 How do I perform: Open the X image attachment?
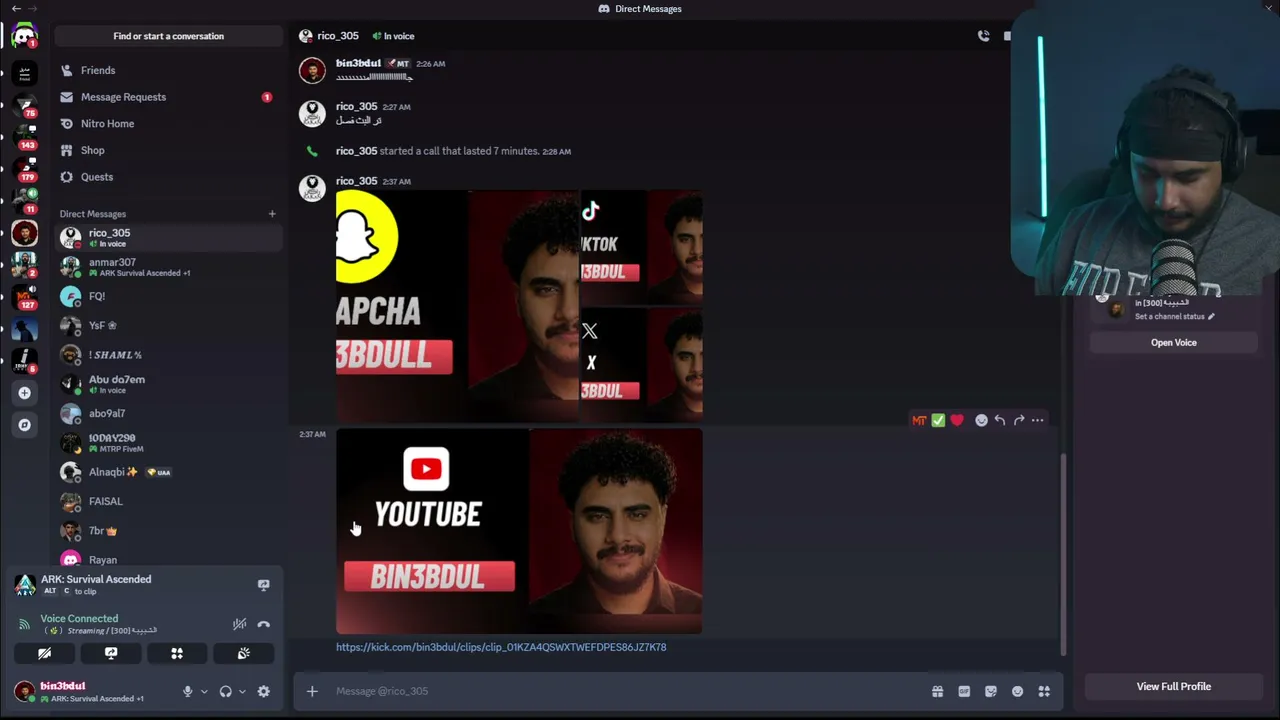tap(642, 364)
